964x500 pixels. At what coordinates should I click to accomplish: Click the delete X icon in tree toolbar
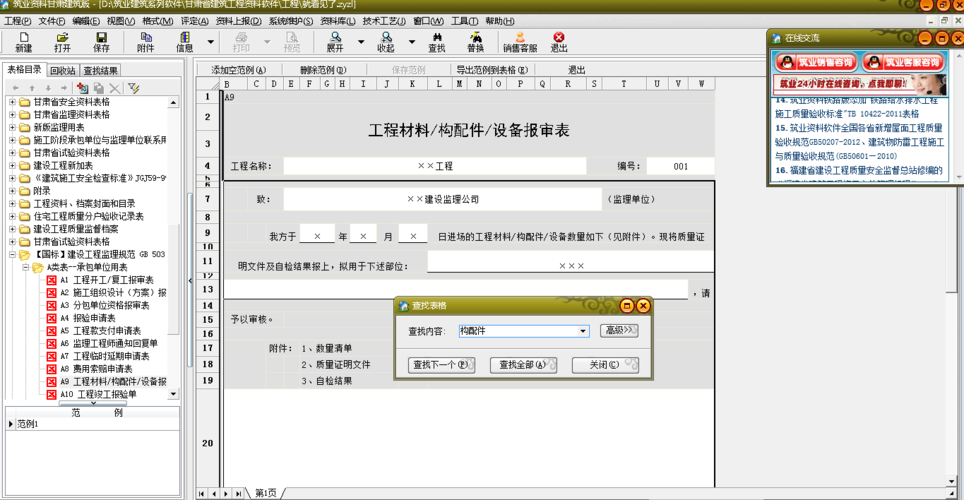pyautogui.click(x=115, y=89)
